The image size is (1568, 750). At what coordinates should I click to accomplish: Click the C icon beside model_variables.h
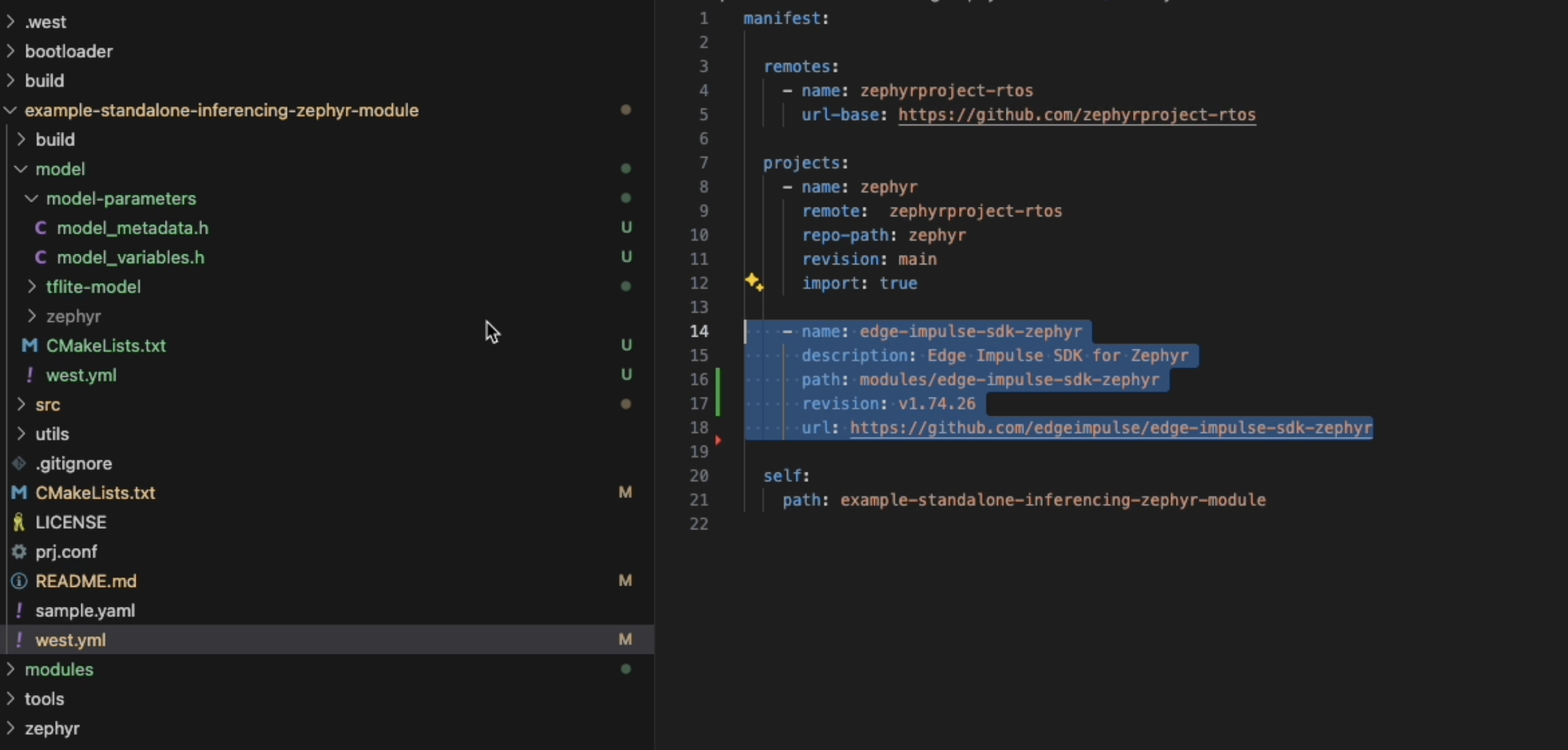pos(41,257)
